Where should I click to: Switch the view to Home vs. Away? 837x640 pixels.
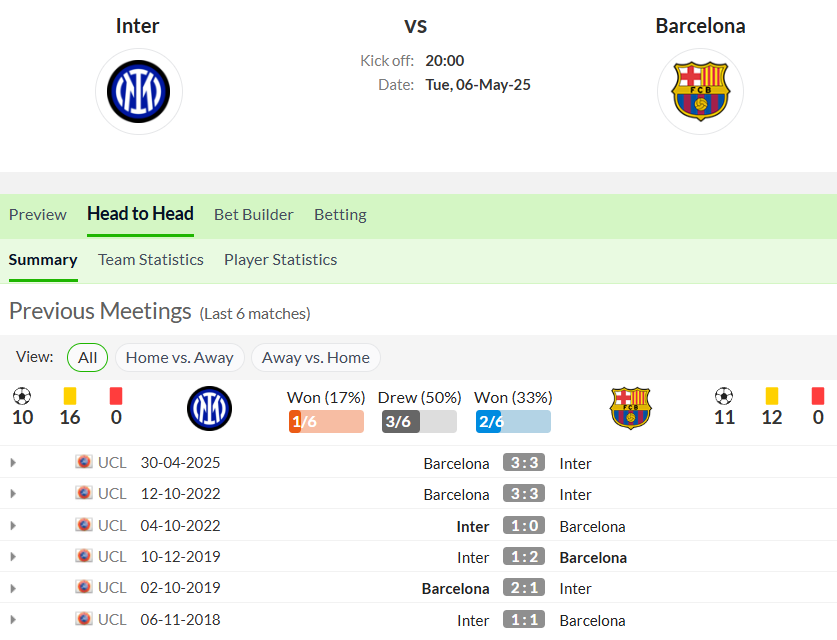tap(179, 358)
